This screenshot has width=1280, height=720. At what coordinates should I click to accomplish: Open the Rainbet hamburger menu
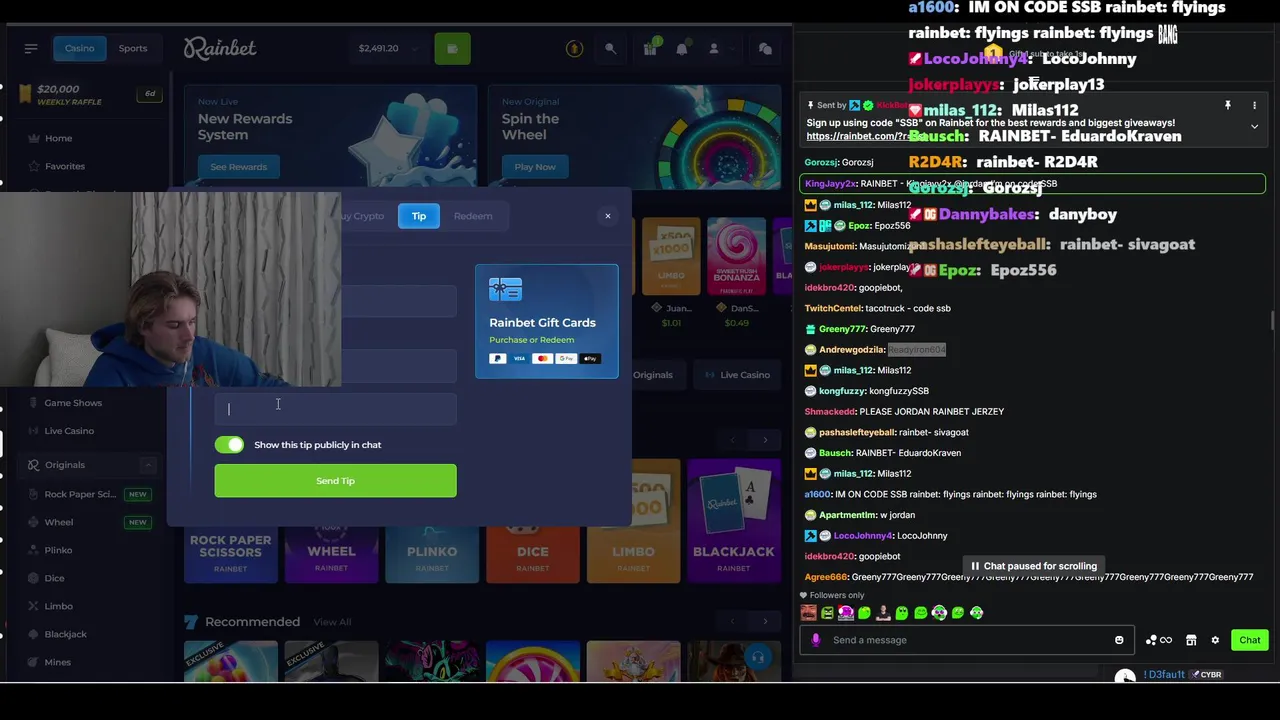coord(31,48)
